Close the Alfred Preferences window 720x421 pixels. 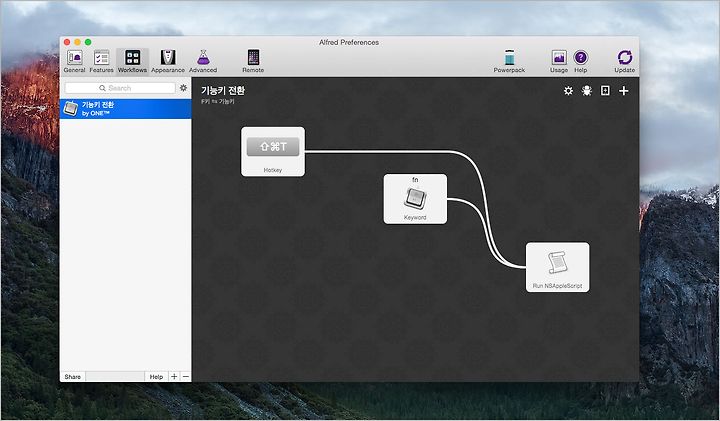pos(67,42)
